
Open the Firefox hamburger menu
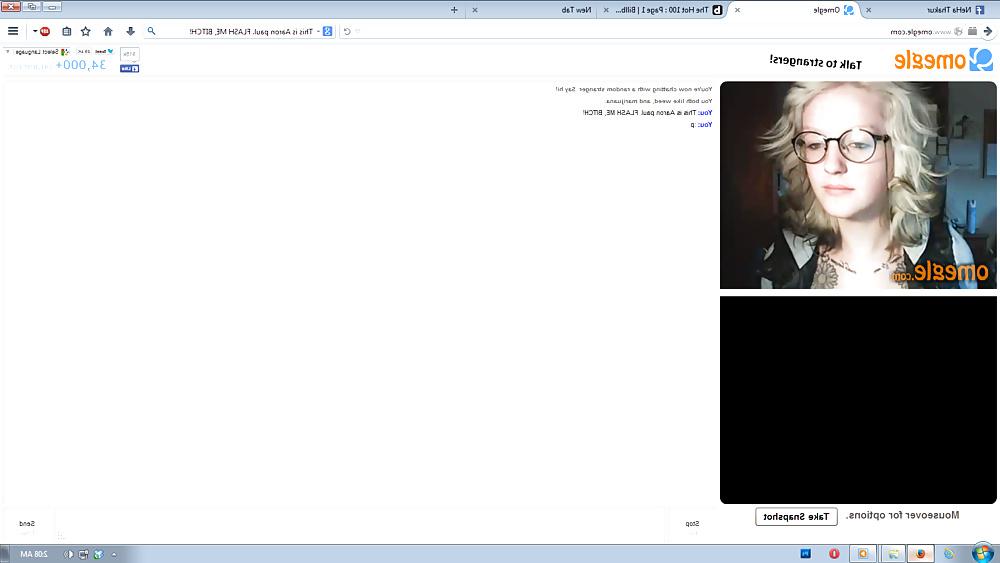pyautogui.click(x=13, y=31)
